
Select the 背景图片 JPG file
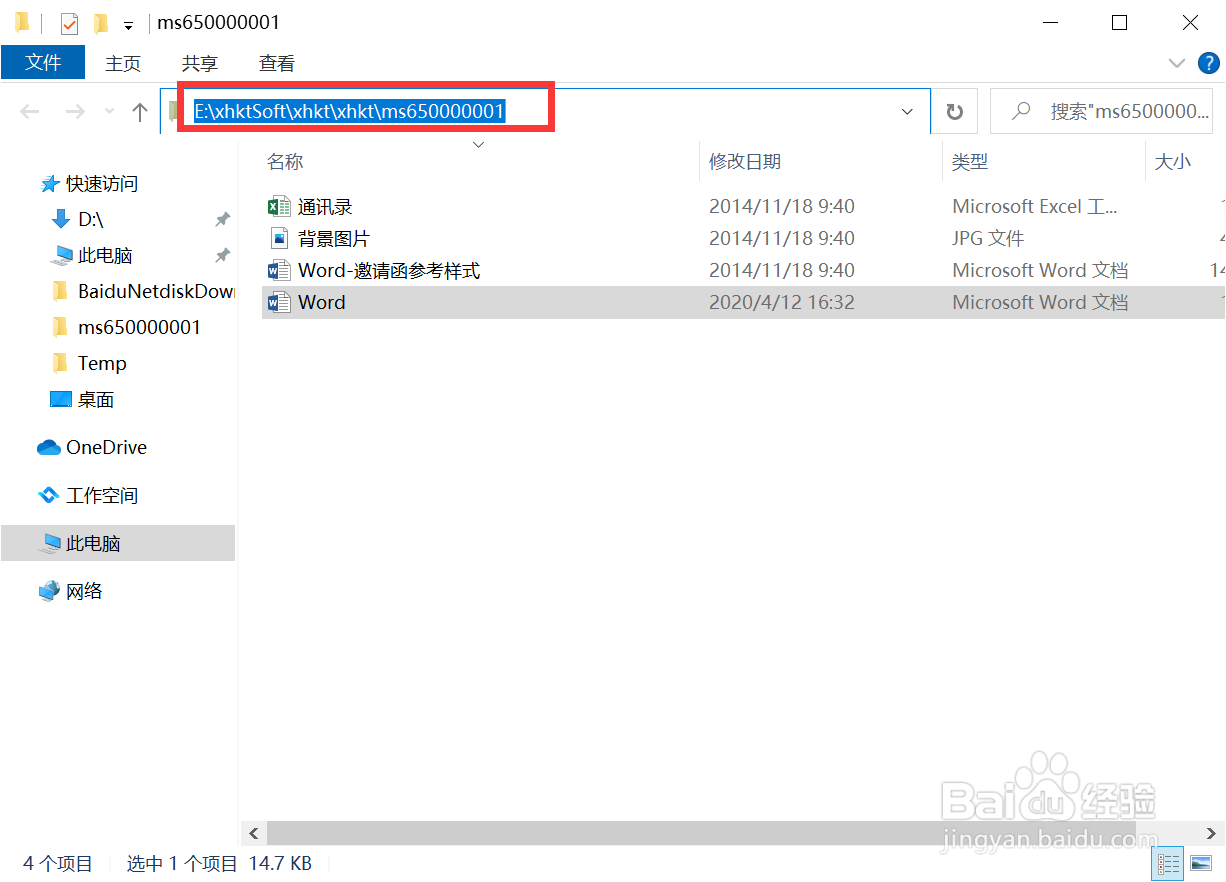(334, 239)
